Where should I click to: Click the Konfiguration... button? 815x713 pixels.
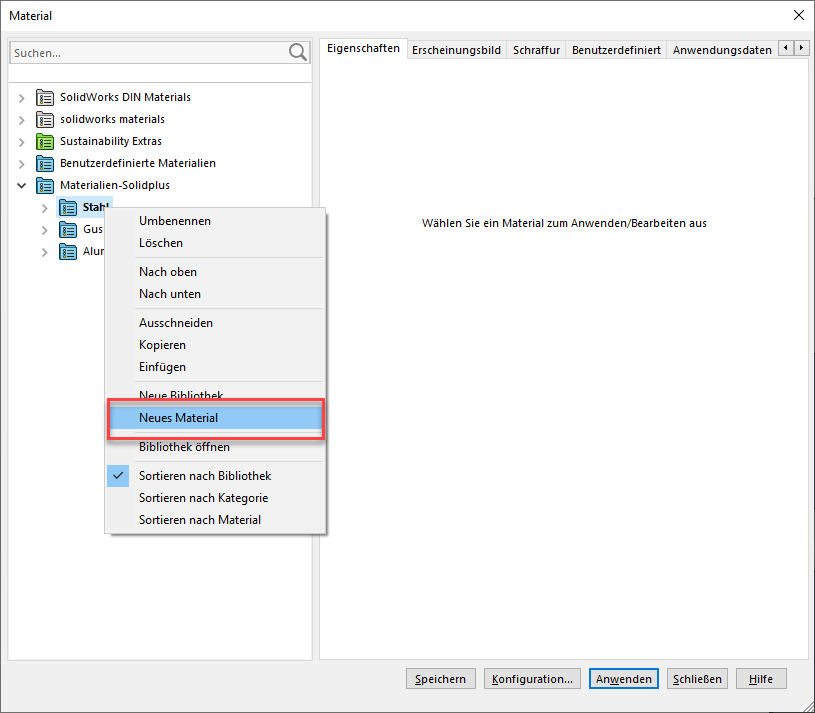point(532,679)
